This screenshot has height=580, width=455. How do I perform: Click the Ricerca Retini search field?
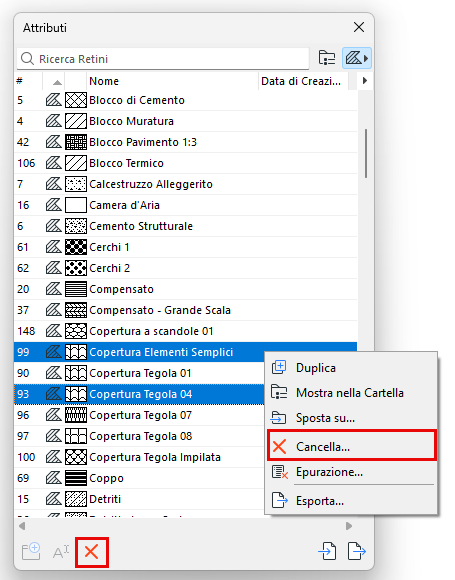tap(163, 58)
